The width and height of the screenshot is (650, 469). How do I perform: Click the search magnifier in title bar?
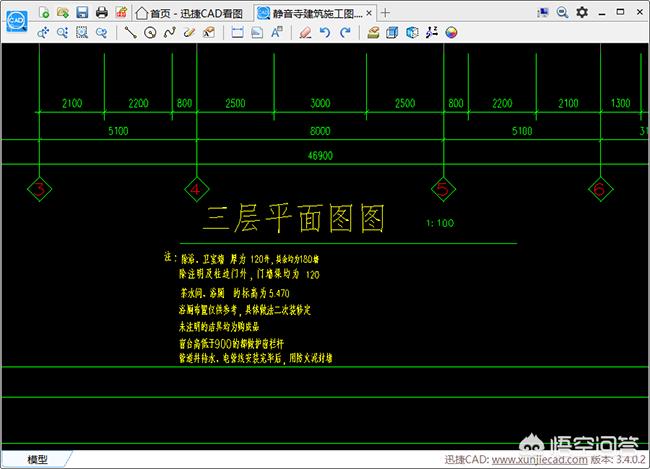coord(562,12)
